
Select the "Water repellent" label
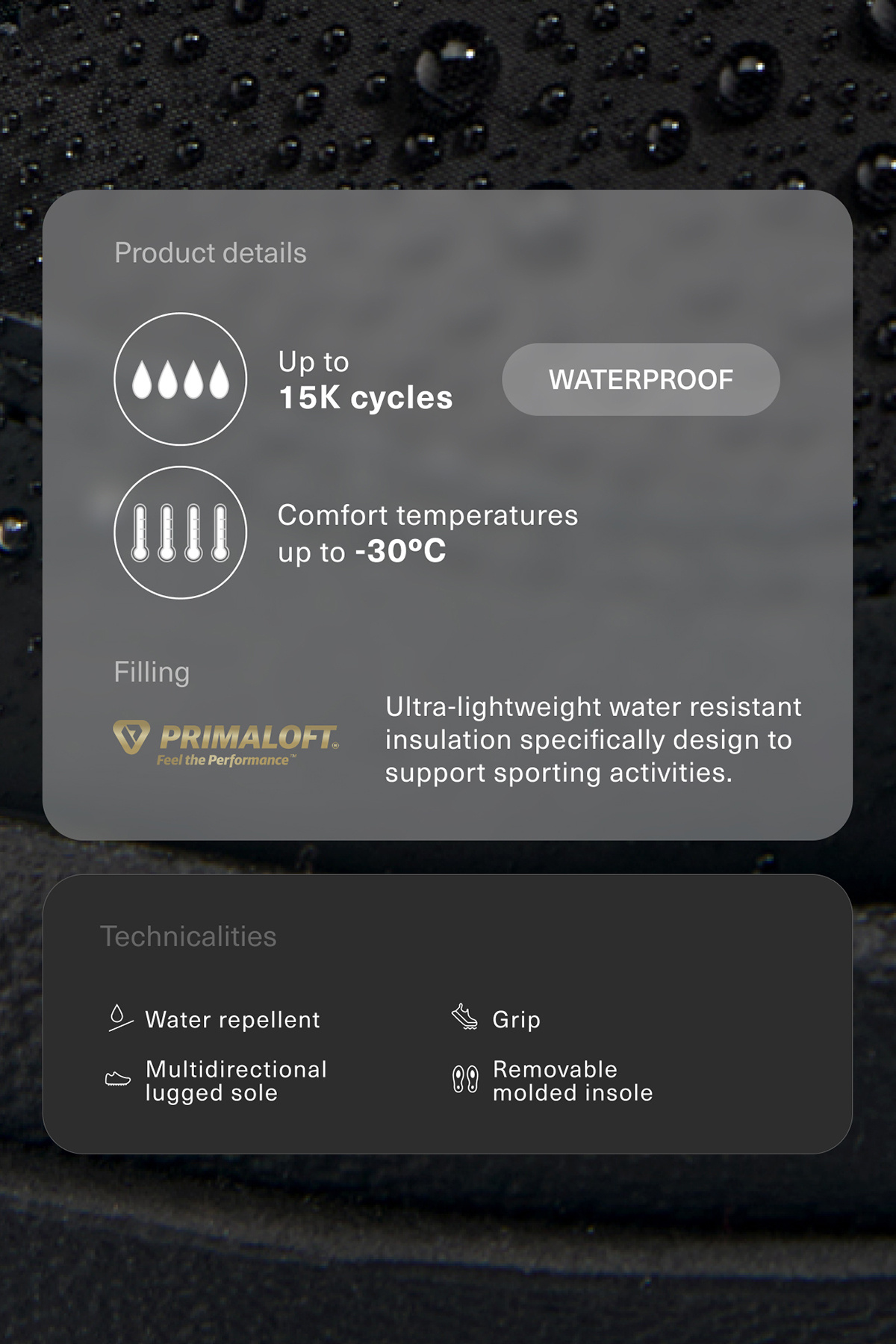(232, 1019)
